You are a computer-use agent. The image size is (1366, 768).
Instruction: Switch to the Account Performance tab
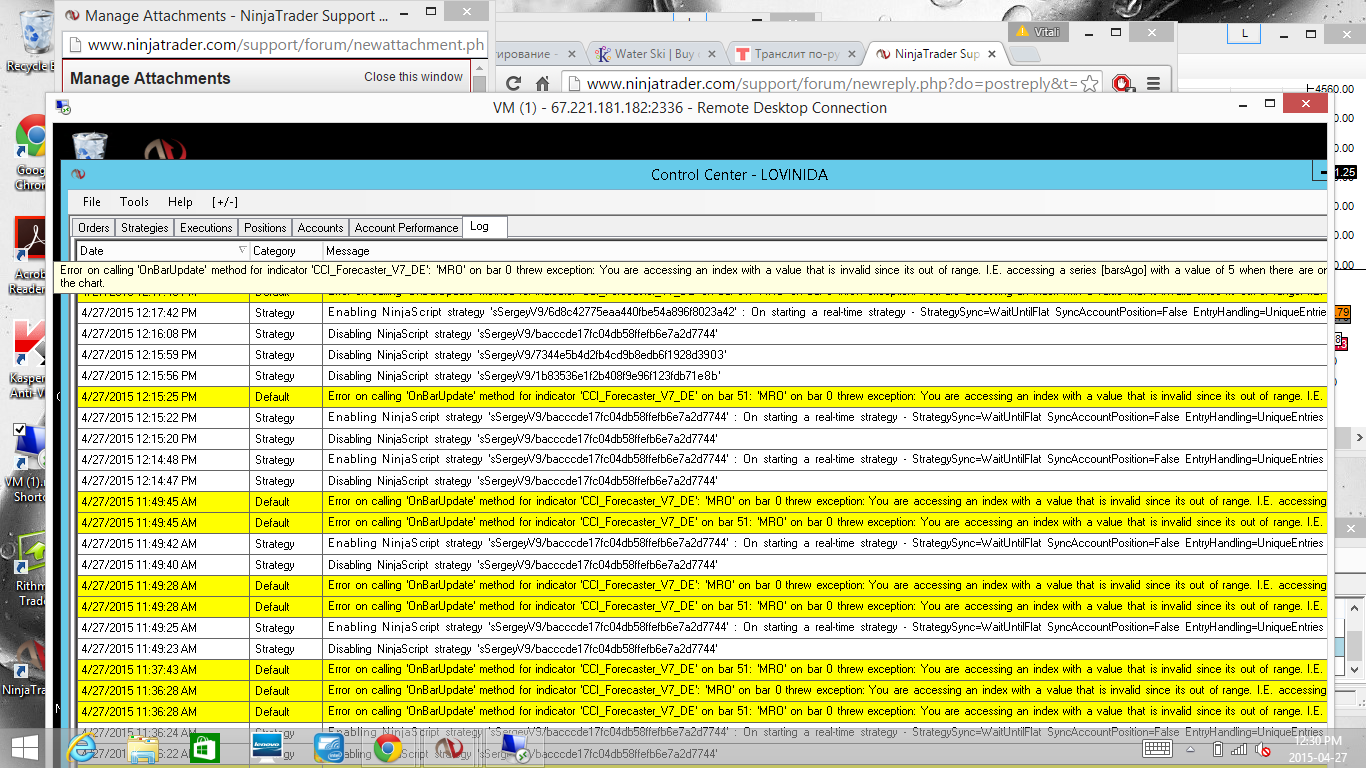click(406, 228)
